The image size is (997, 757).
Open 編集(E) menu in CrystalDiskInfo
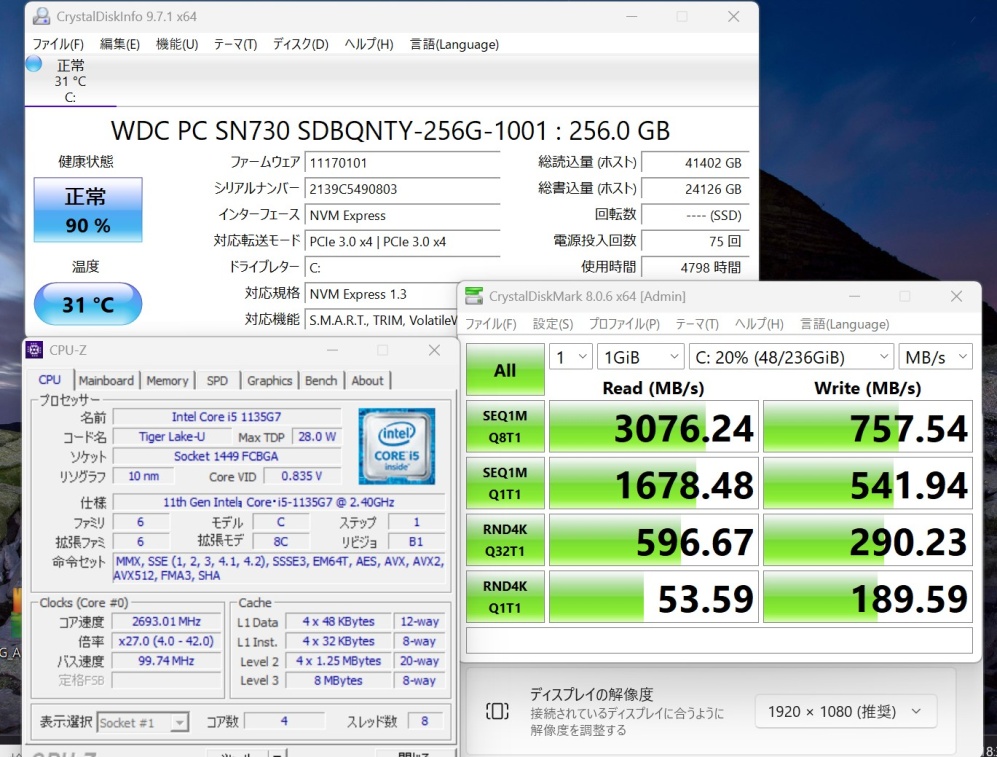(x=120, y=44)
